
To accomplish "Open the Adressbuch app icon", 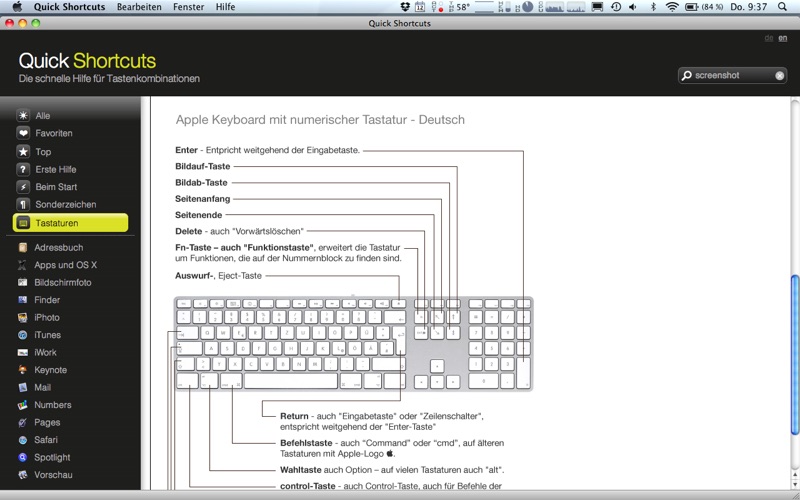I will [22, 247].
